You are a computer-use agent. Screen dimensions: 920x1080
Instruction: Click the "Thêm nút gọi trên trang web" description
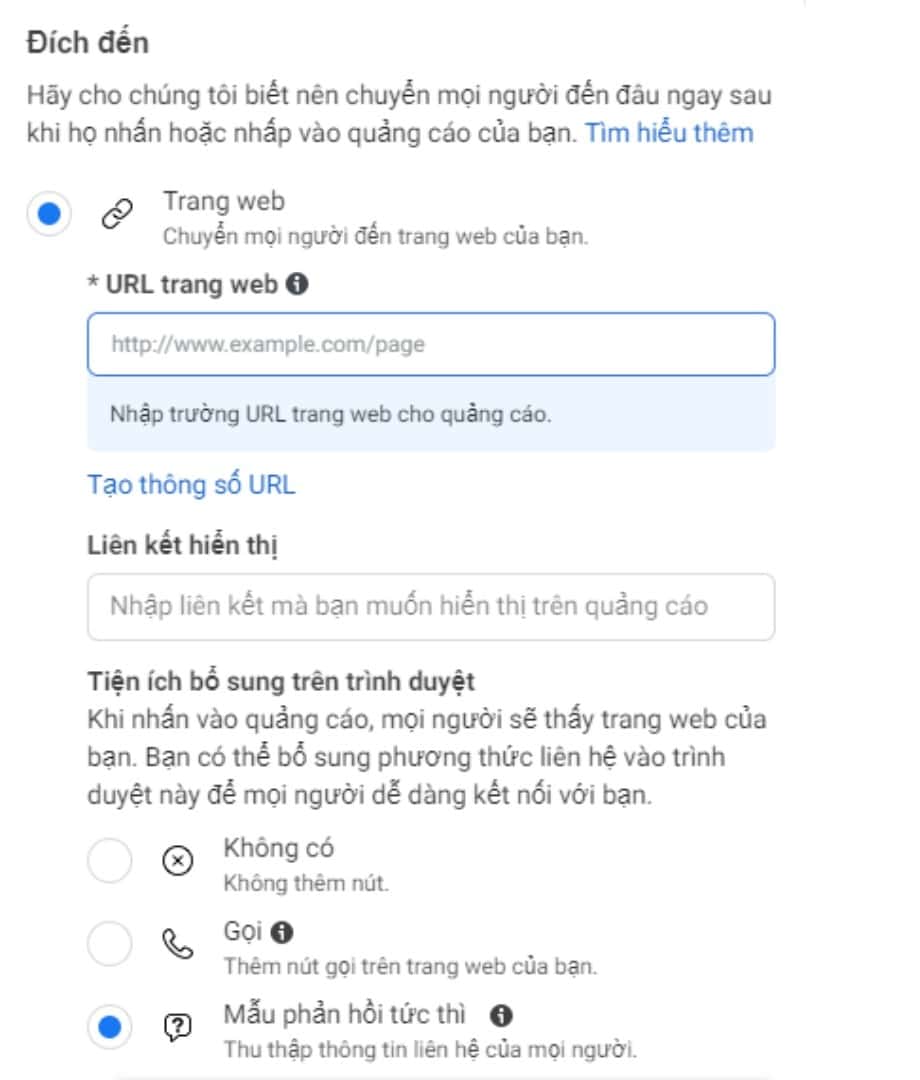pyautogui.click(x=409, y=967)
